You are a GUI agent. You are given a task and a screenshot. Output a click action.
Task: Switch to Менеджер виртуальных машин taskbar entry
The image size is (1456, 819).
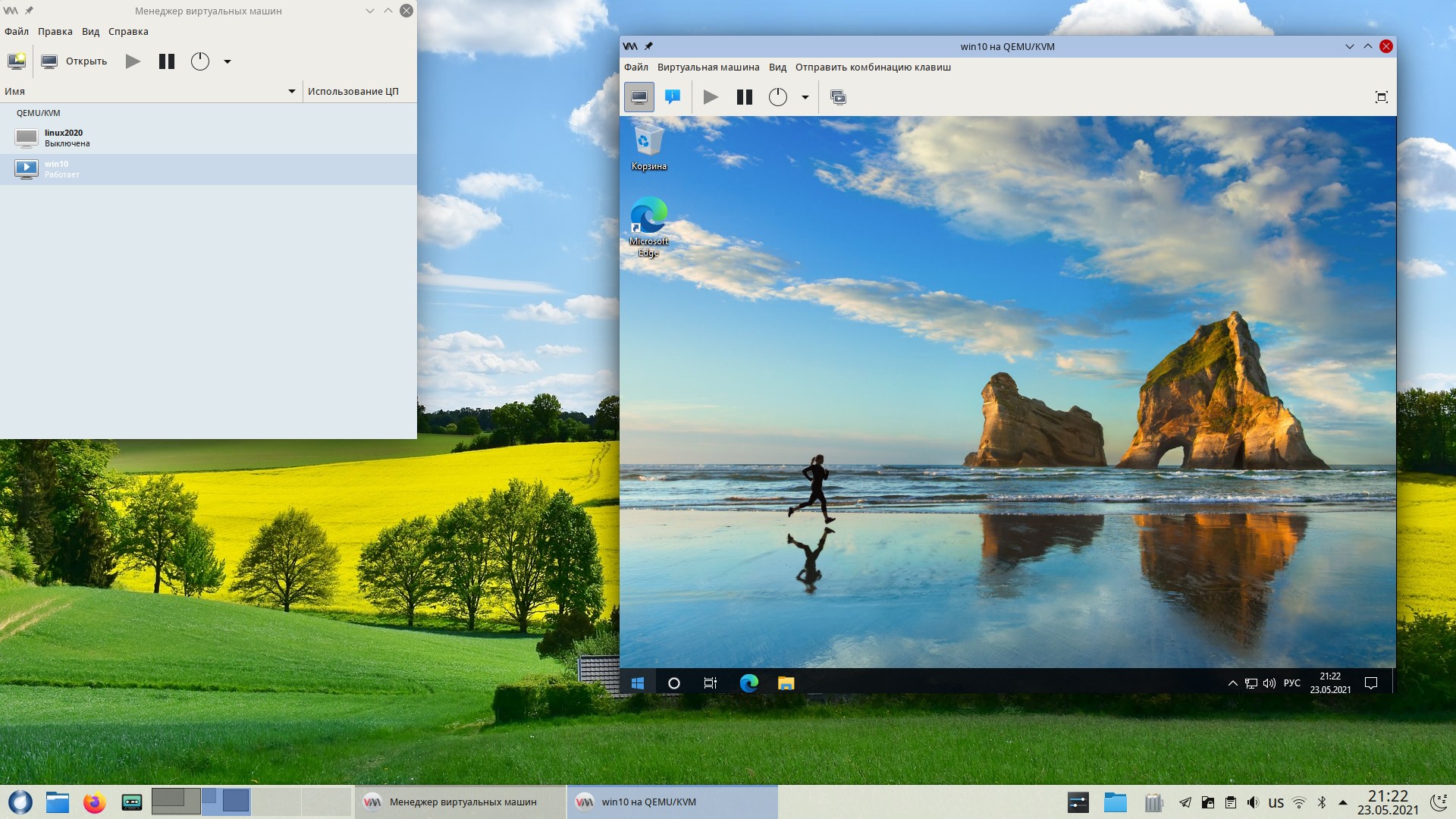coord(460,802)
